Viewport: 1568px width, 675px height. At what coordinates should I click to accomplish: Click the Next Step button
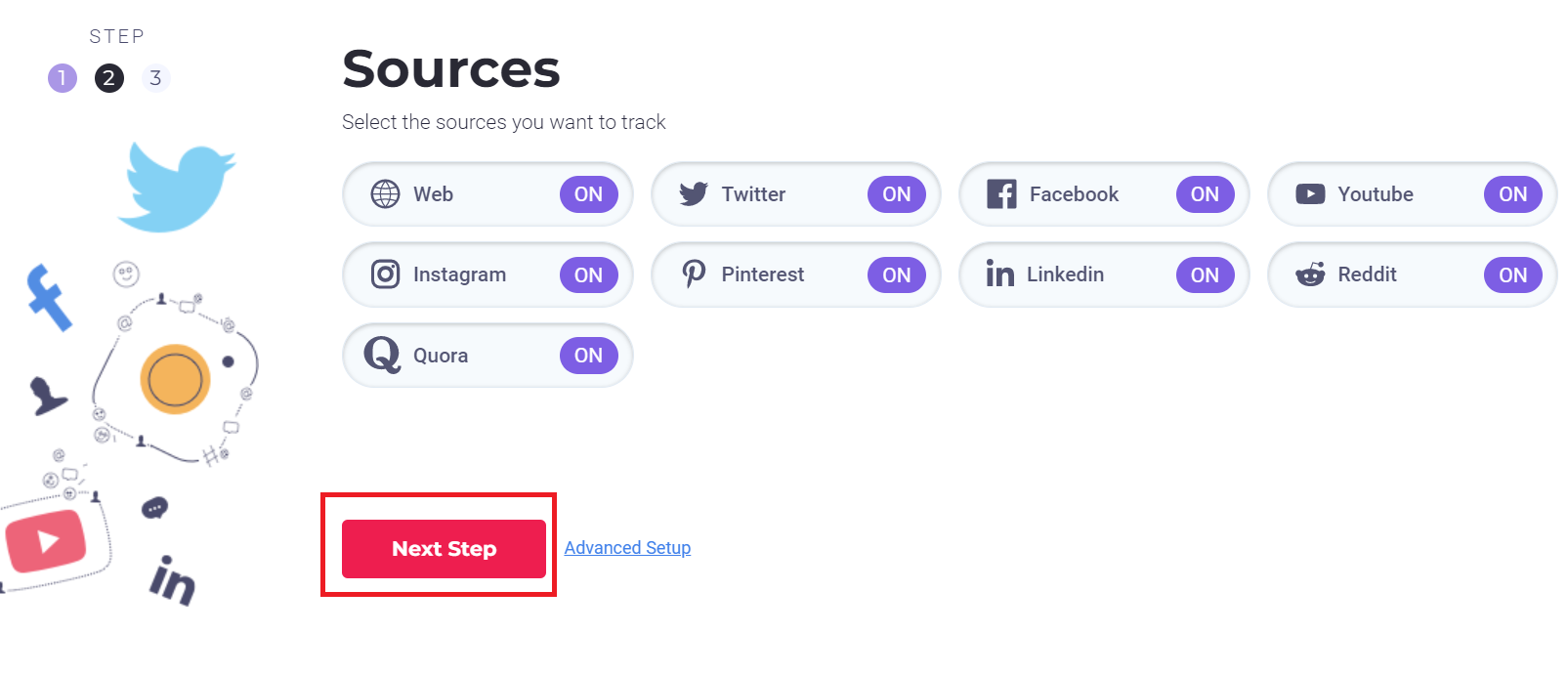point(444,549)
